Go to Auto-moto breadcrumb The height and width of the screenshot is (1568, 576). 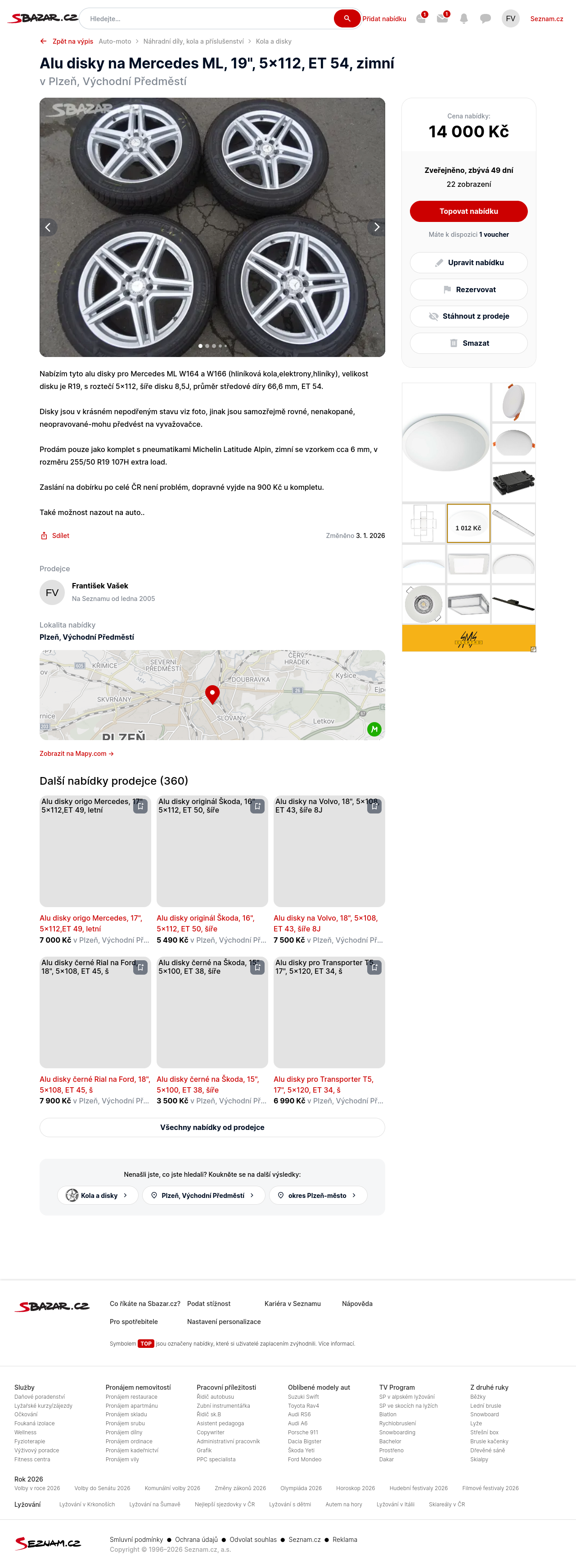[x=115, y=41]
